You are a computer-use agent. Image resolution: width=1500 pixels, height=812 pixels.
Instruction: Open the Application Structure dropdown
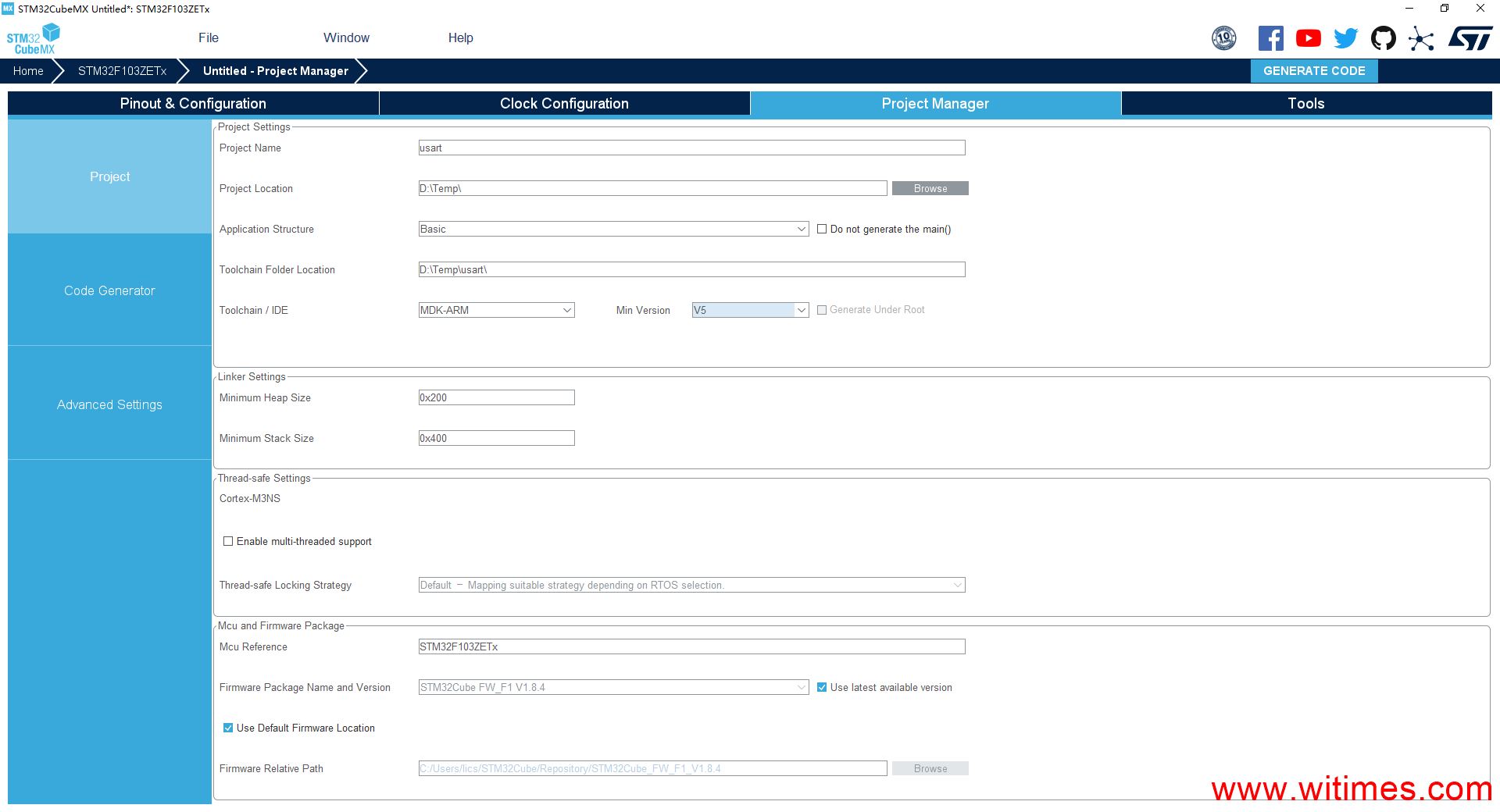[x=613, y=229]
